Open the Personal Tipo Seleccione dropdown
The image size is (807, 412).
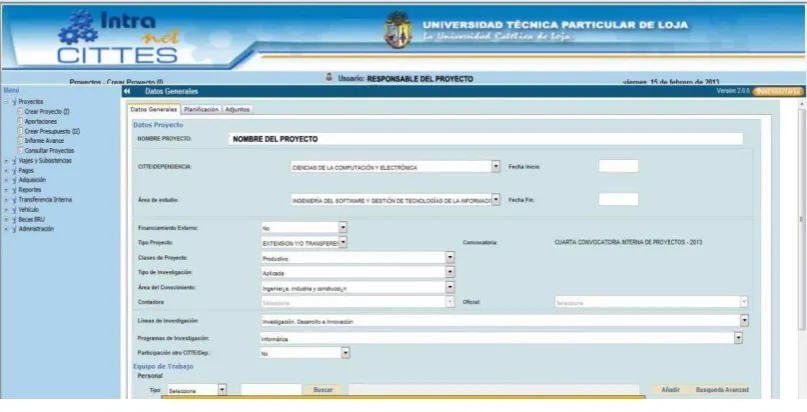pos(222,390)
